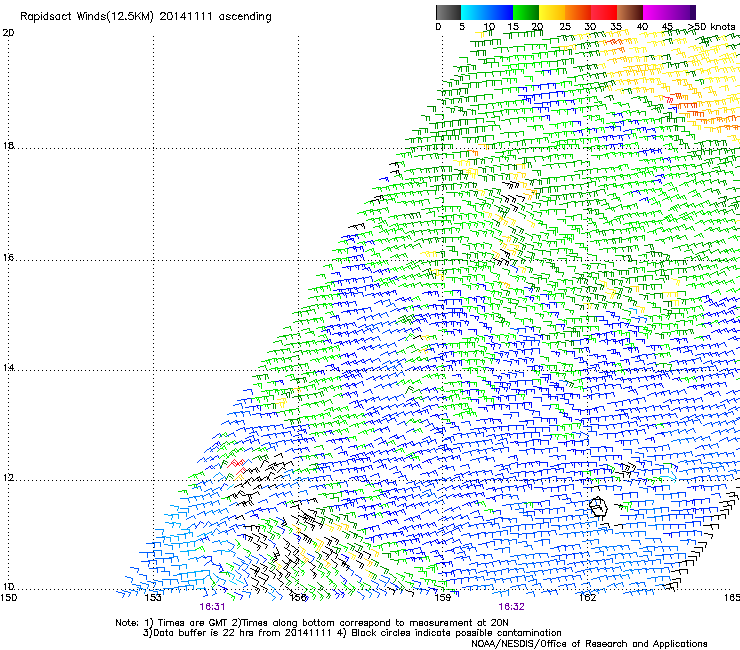Viewport: 740px width, 650px height.
Task: Click the red 30–35 knots color segment
Action: pyautogui.click(x=604, y=12)
